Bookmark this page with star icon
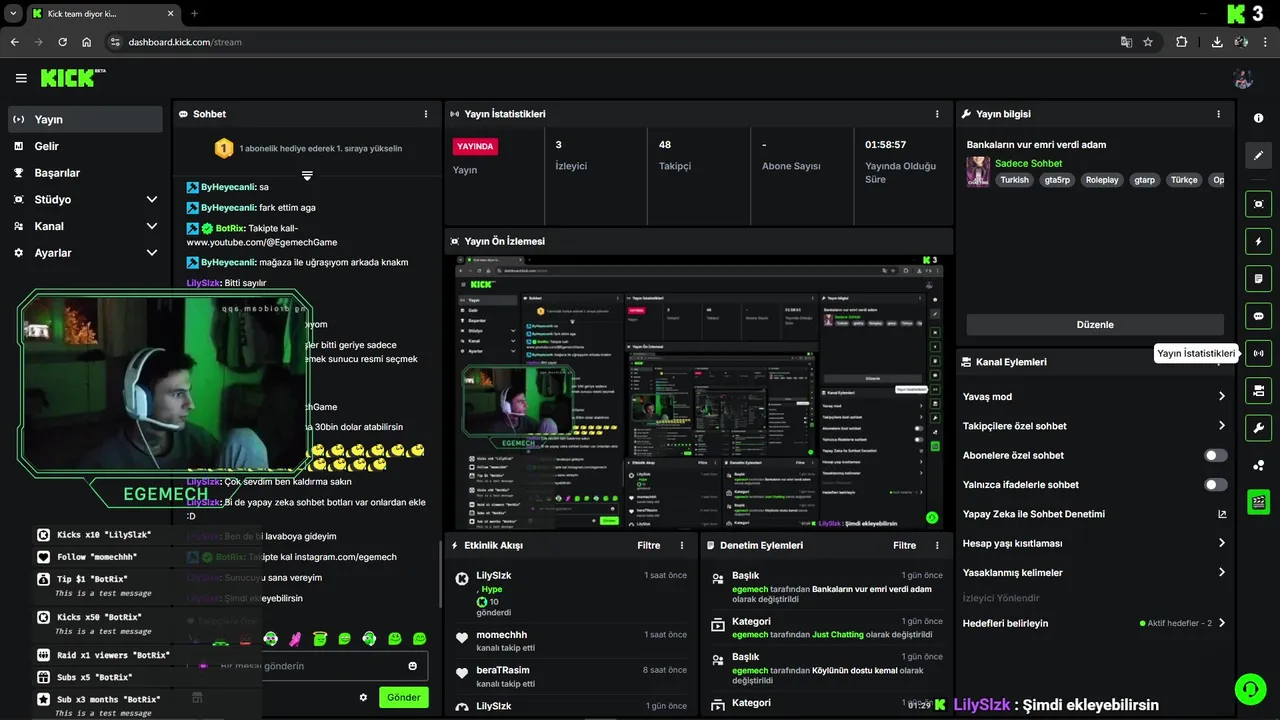The width and height of the screenshot is (1280, 720). (1148, 42)
